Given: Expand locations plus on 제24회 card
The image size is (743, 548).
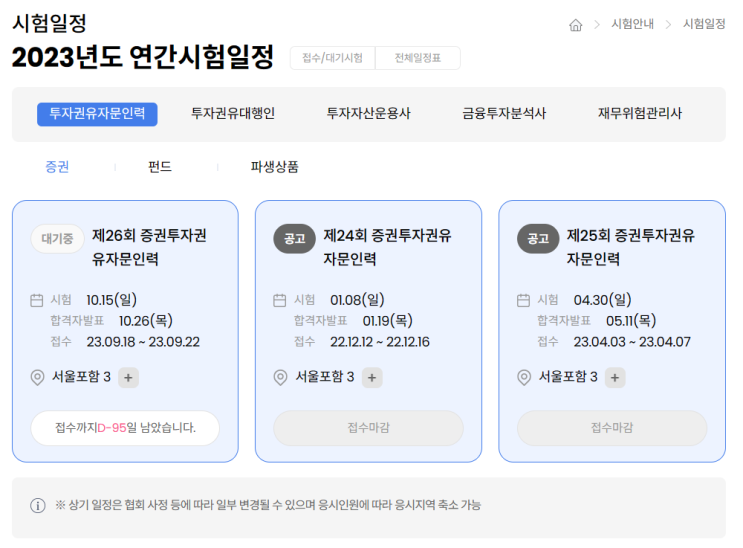Looking at the screenshot, I should [372, 378].
